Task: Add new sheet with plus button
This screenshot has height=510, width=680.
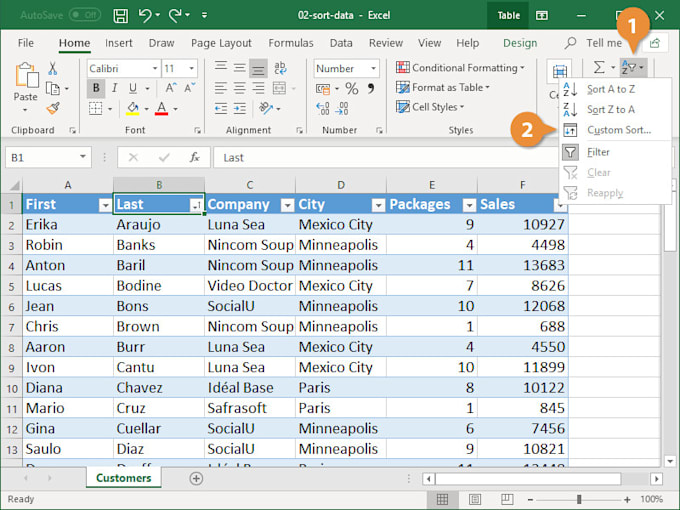Action: 196,478
